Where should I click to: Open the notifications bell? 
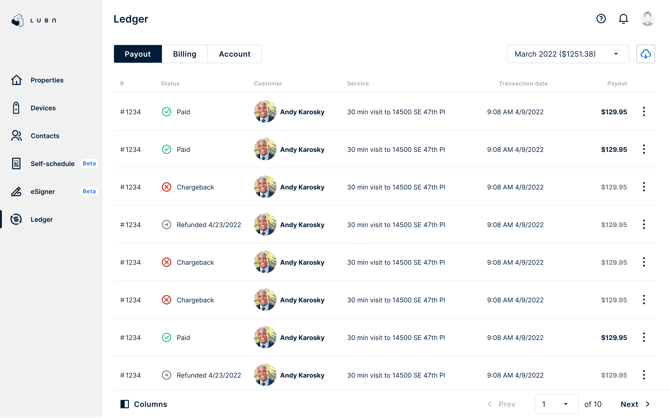pos(623,19)
